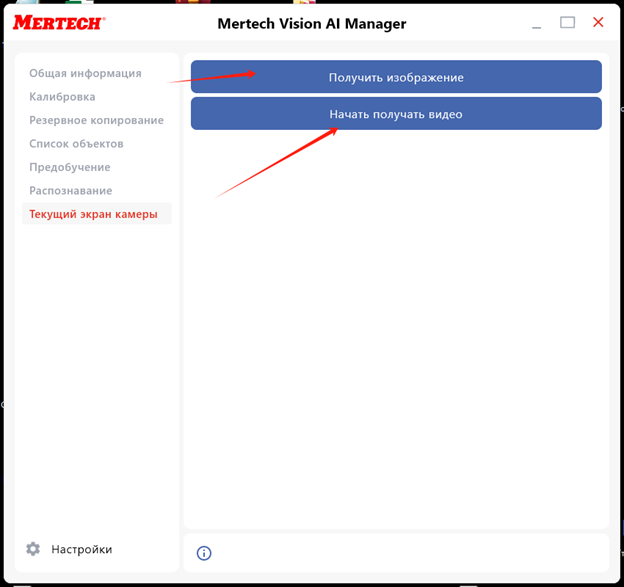Click the Начать получать видео button
This screenshot has height=587, width=624.
tap(396, 114)
